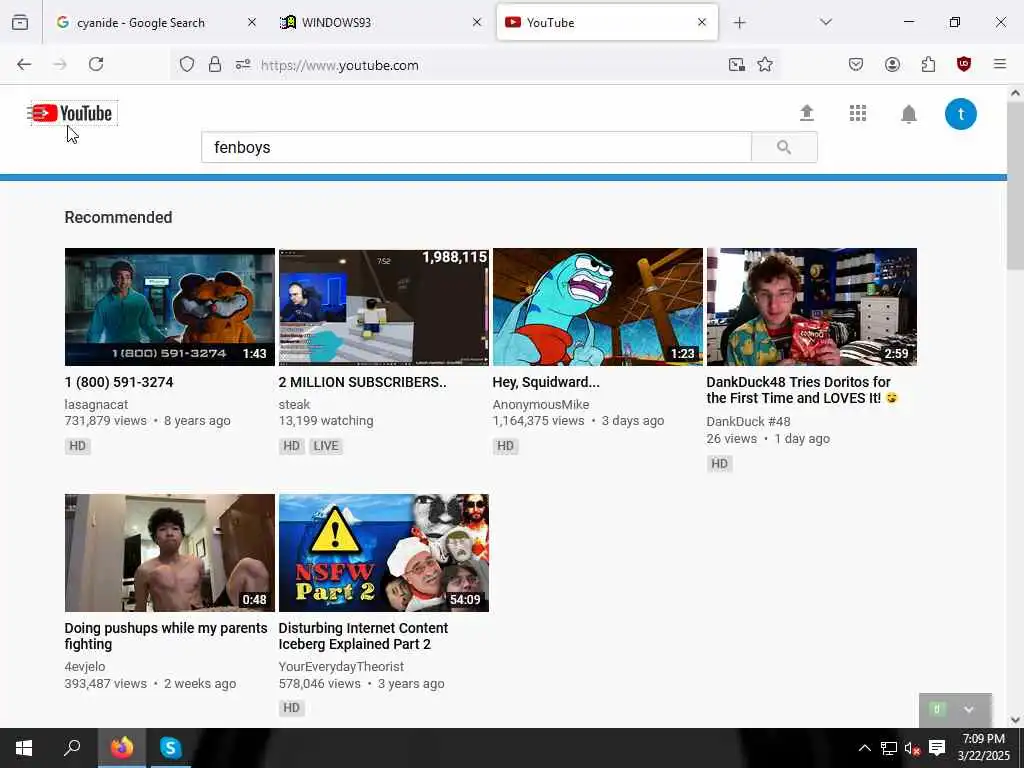Open the Firefox account icon
Screen dimensions: 1024x768
tap(892, 64)
